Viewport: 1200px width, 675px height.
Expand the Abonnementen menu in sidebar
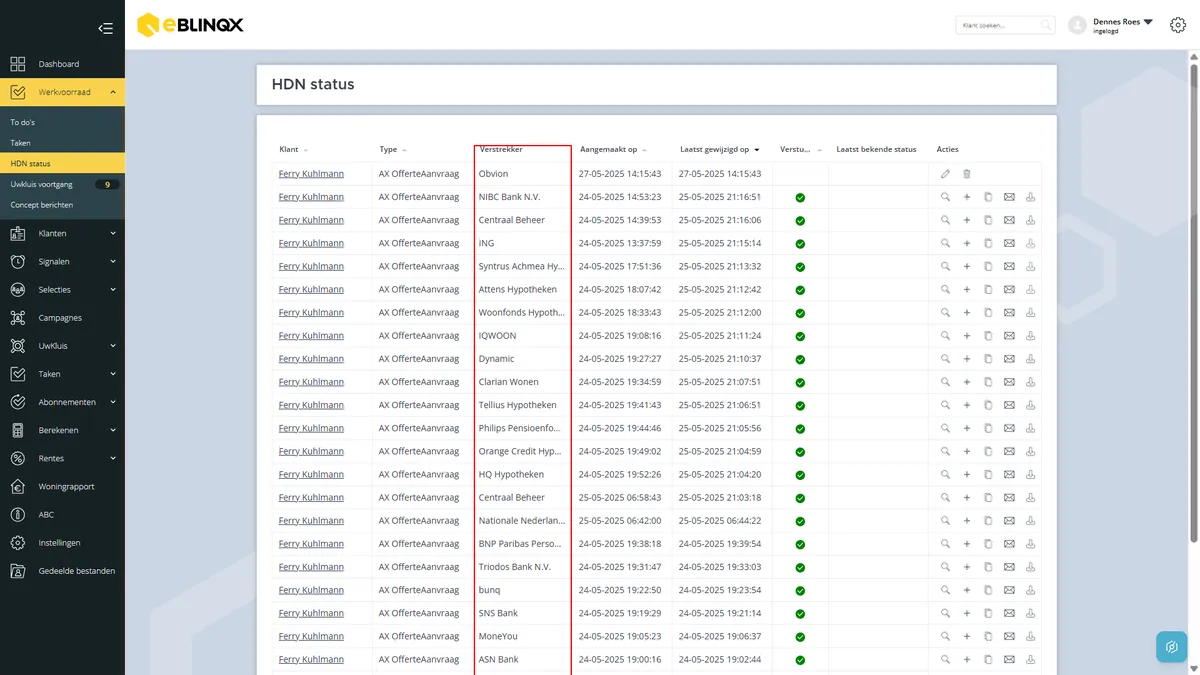[113, 402]
